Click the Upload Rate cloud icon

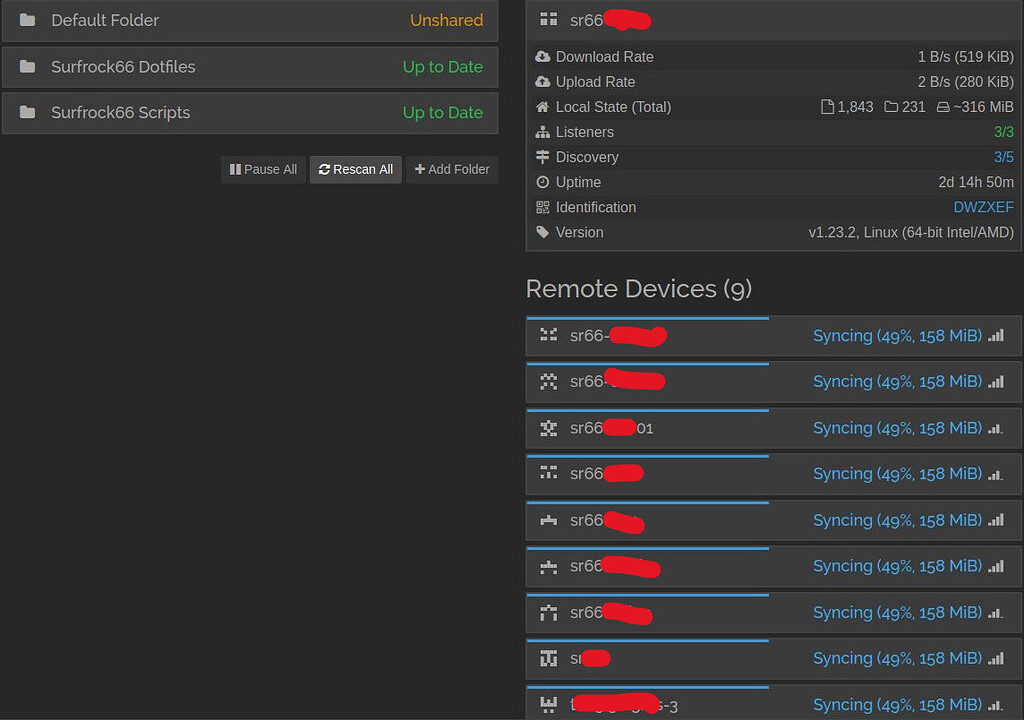(544, 82)
